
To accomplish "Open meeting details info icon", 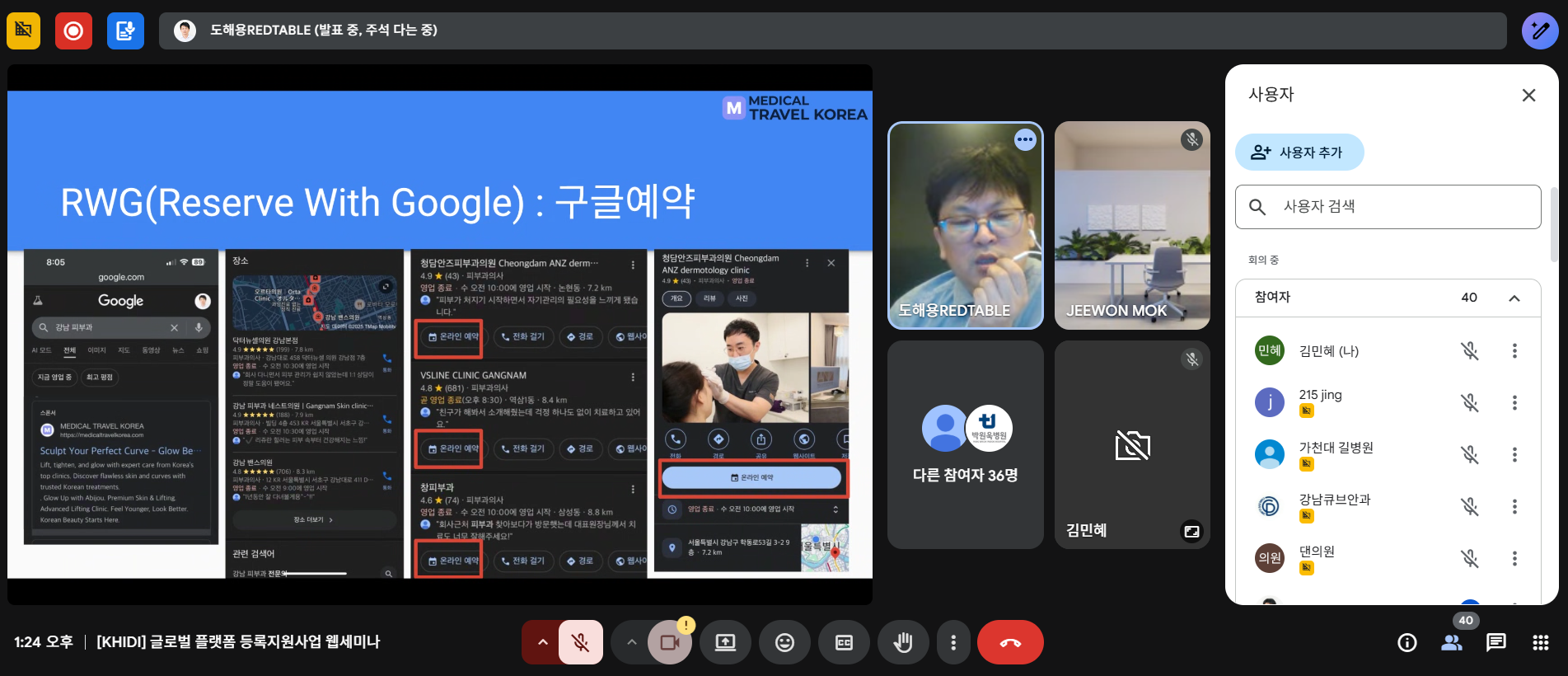I will click(x=1407, y=642).
